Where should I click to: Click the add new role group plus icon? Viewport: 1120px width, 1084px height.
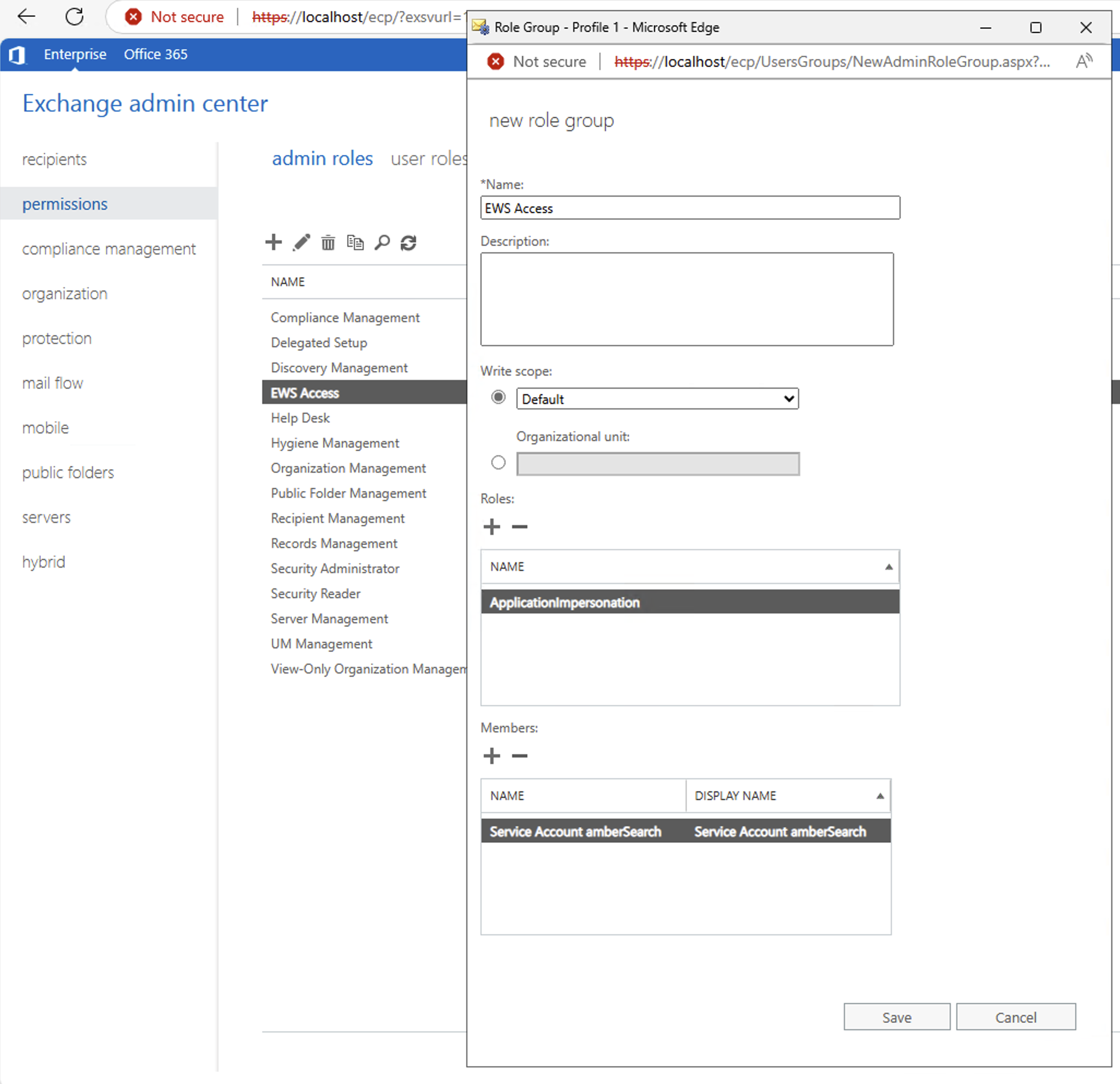273,242
